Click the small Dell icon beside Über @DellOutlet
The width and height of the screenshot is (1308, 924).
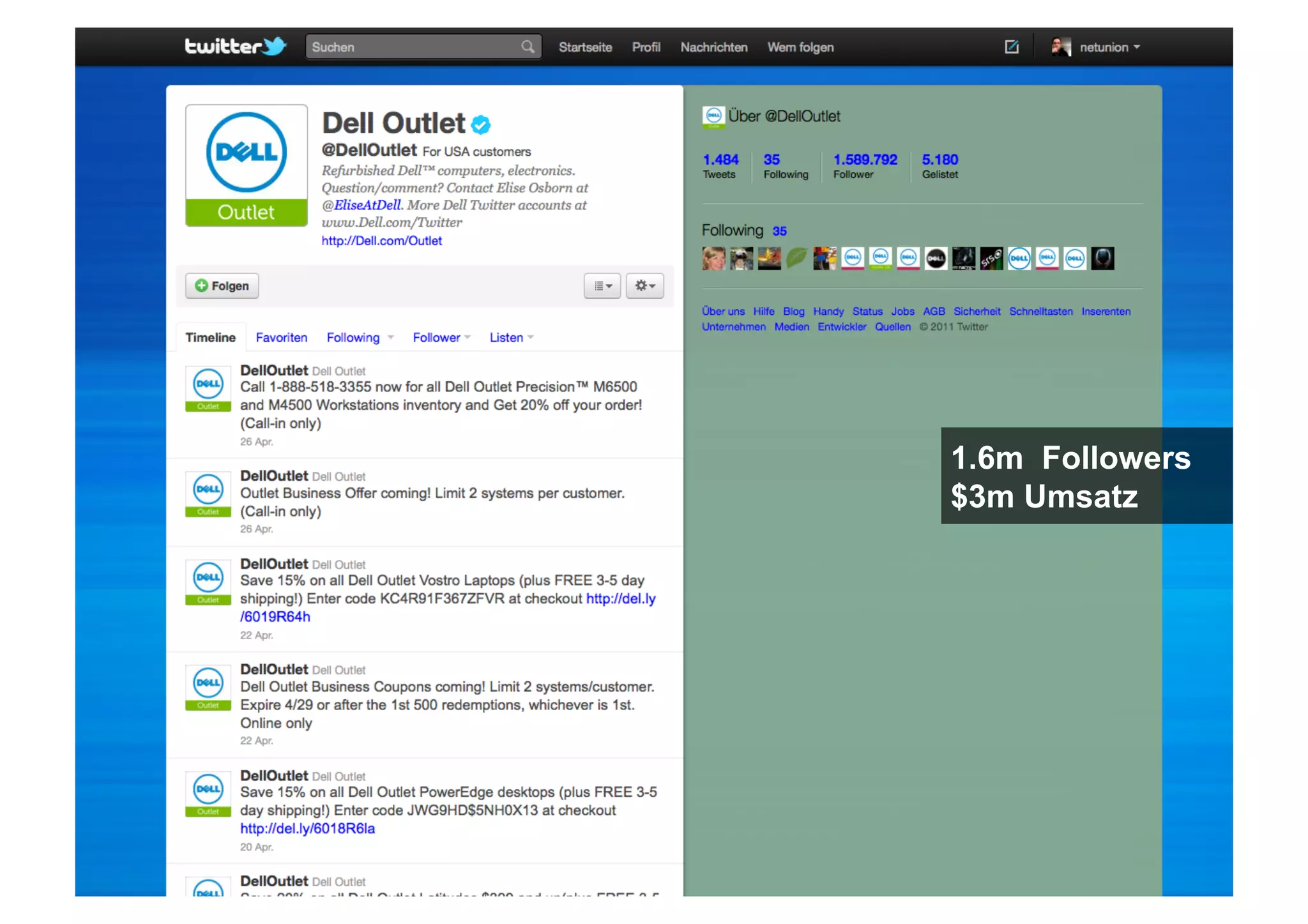tap(713, 117)
